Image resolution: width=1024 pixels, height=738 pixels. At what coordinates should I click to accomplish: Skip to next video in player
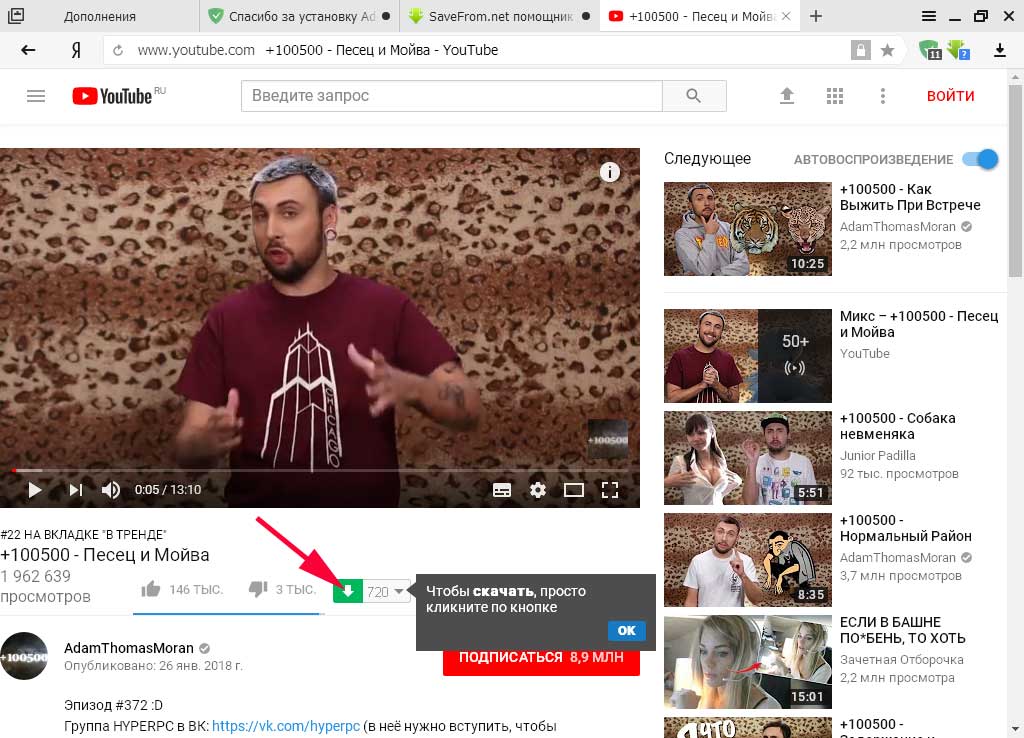(x=76, y=490)
